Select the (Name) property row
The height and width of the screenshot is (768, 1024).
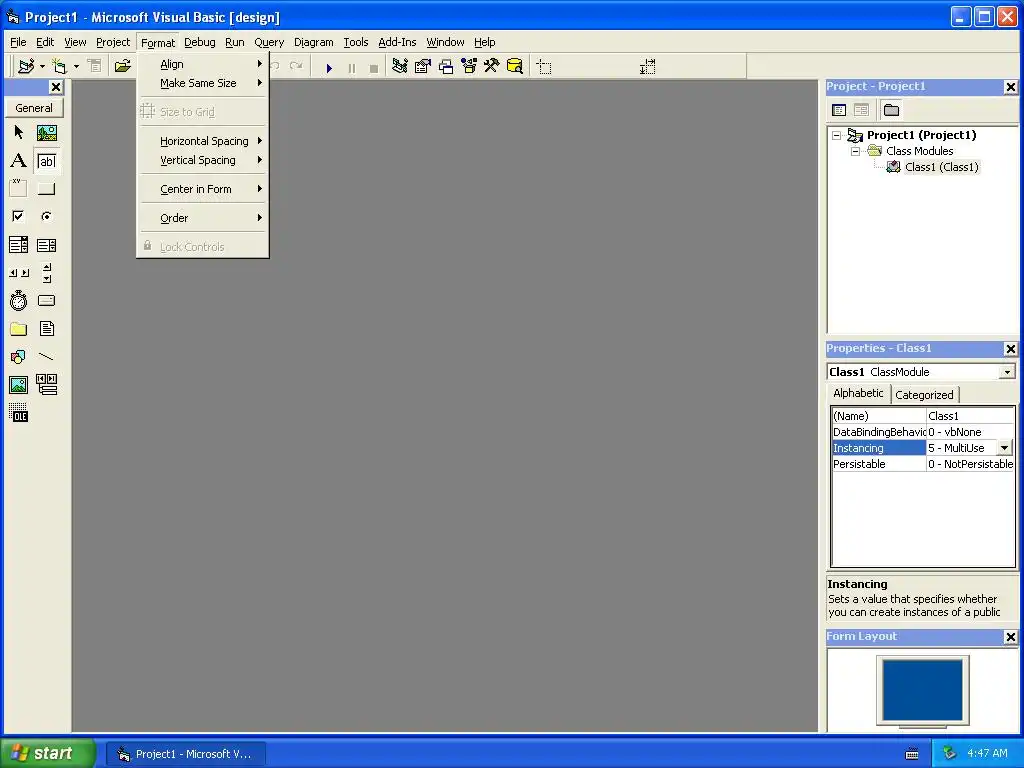(x=923, y=416)
